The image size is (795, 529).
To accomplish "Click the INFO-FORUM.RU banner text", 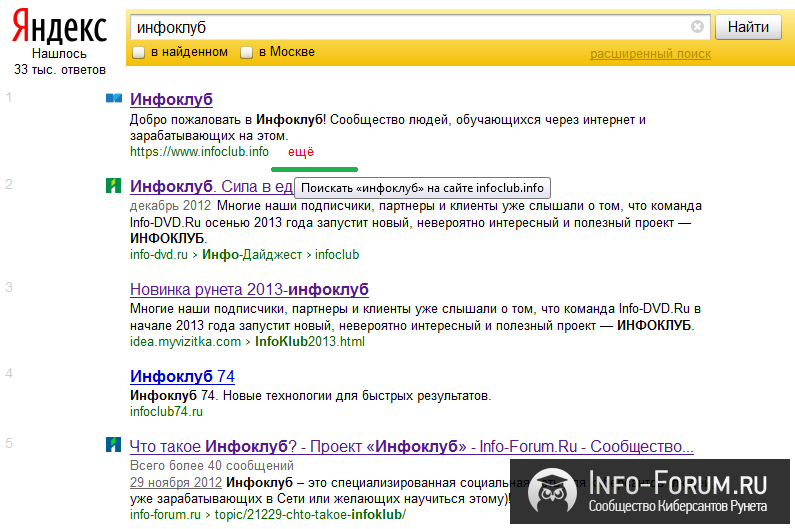I will coord(677,483).
